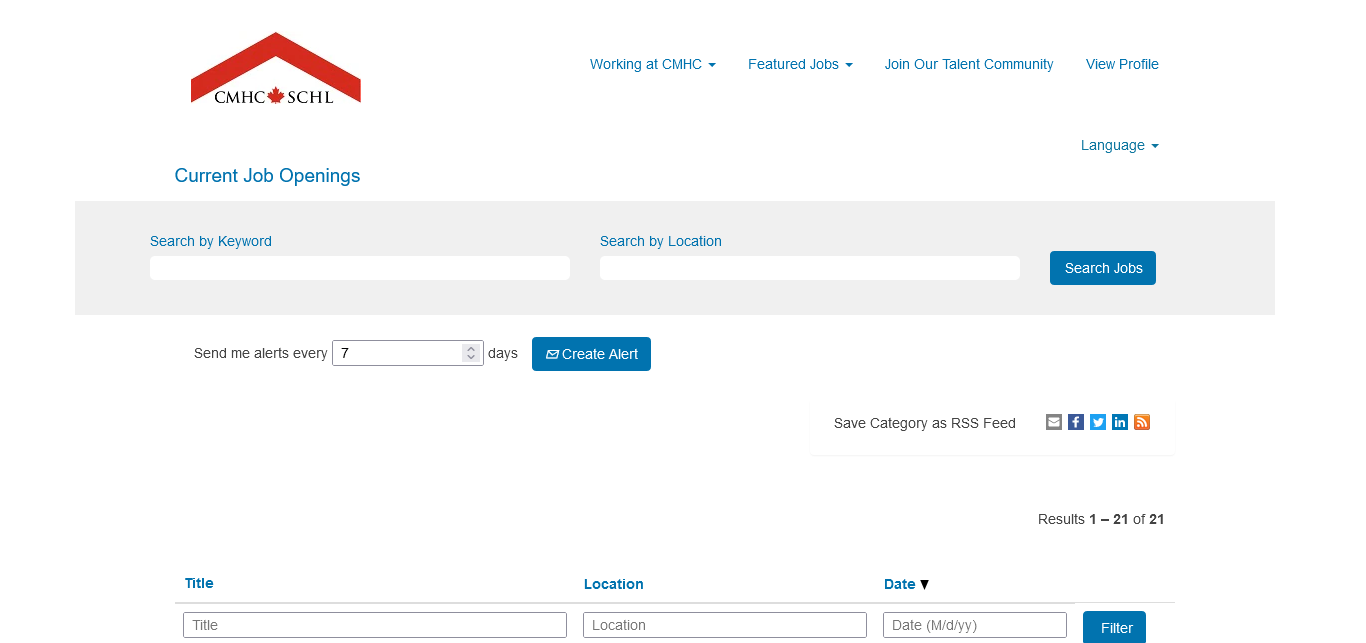Expand the Working at CMHC menu
The image size is (1366, 643).
point(652,64)
